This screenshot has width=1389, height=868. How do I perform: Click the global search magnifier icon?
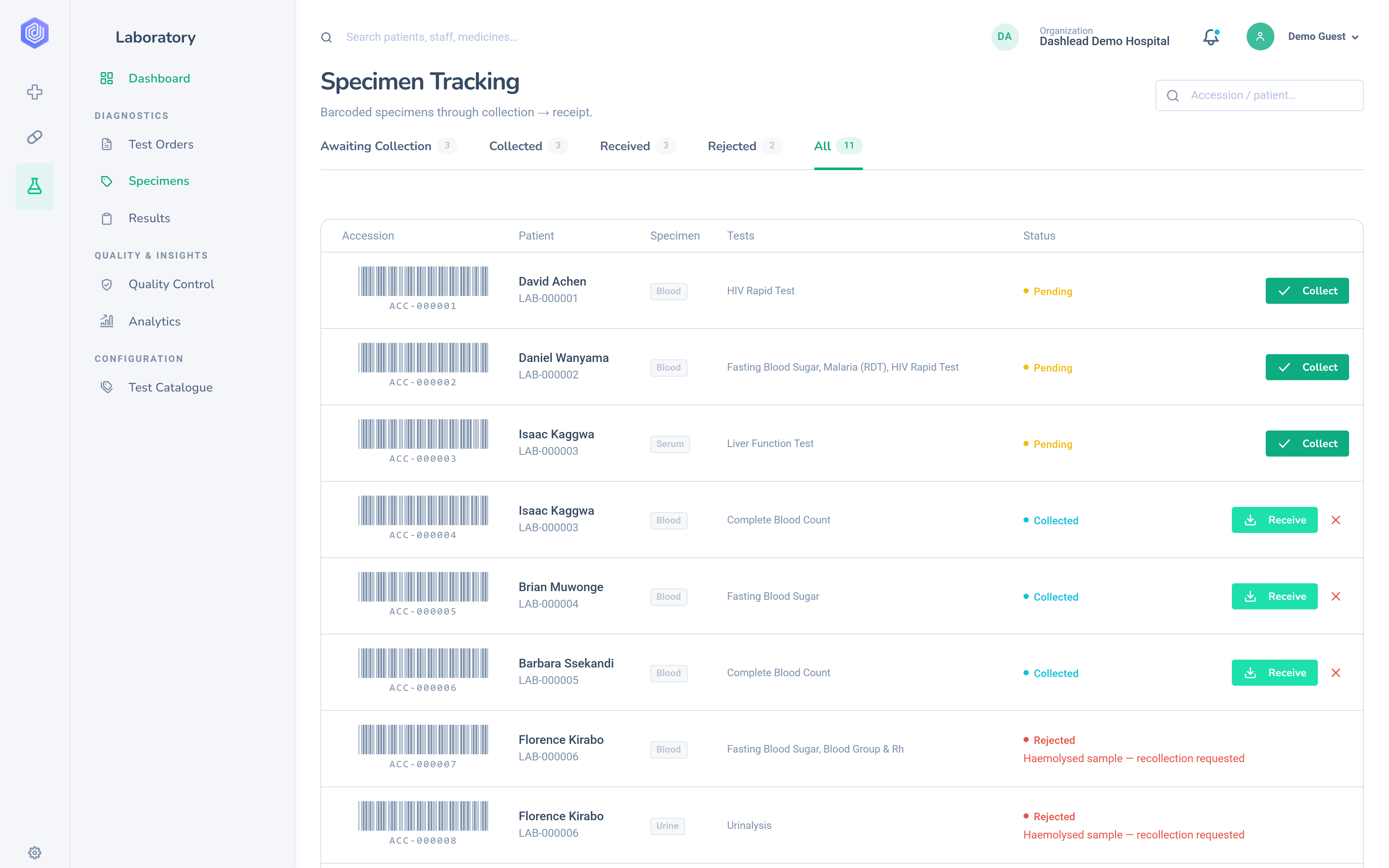tap(326, 37)
